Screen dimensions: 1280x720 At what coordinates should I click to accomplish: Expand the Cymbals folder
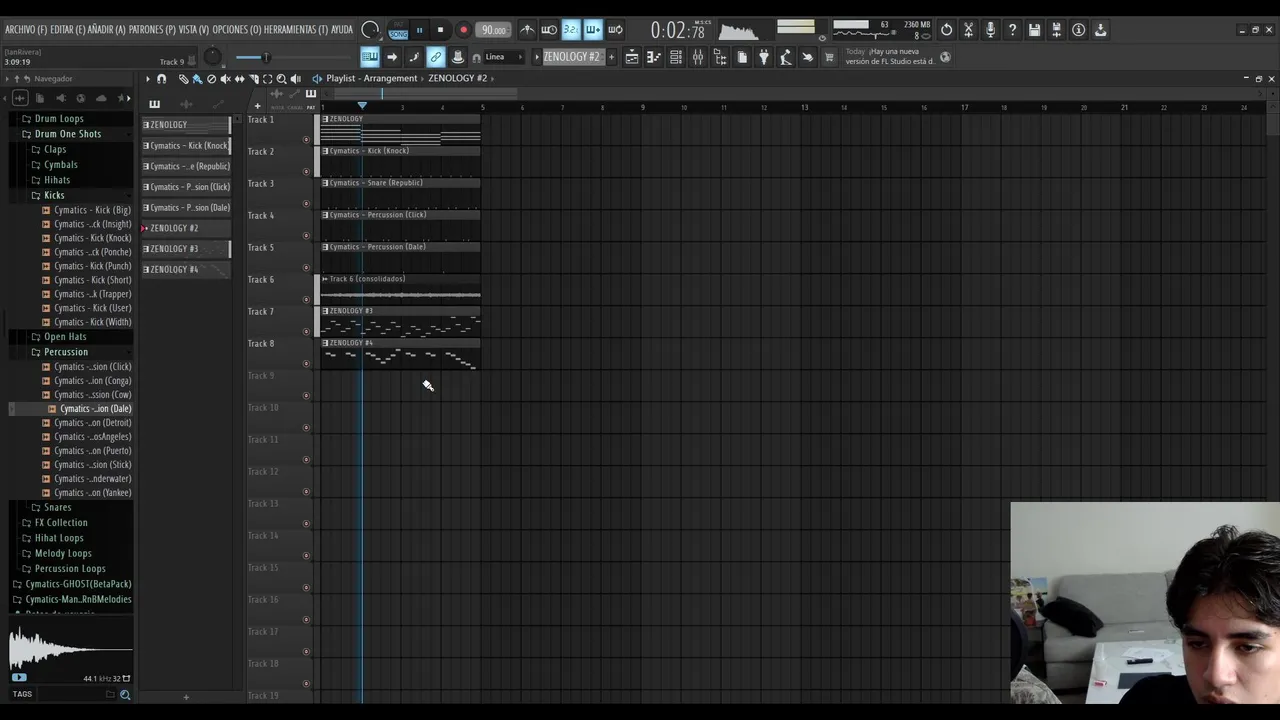pyautogui.click(x=60, y=164)
